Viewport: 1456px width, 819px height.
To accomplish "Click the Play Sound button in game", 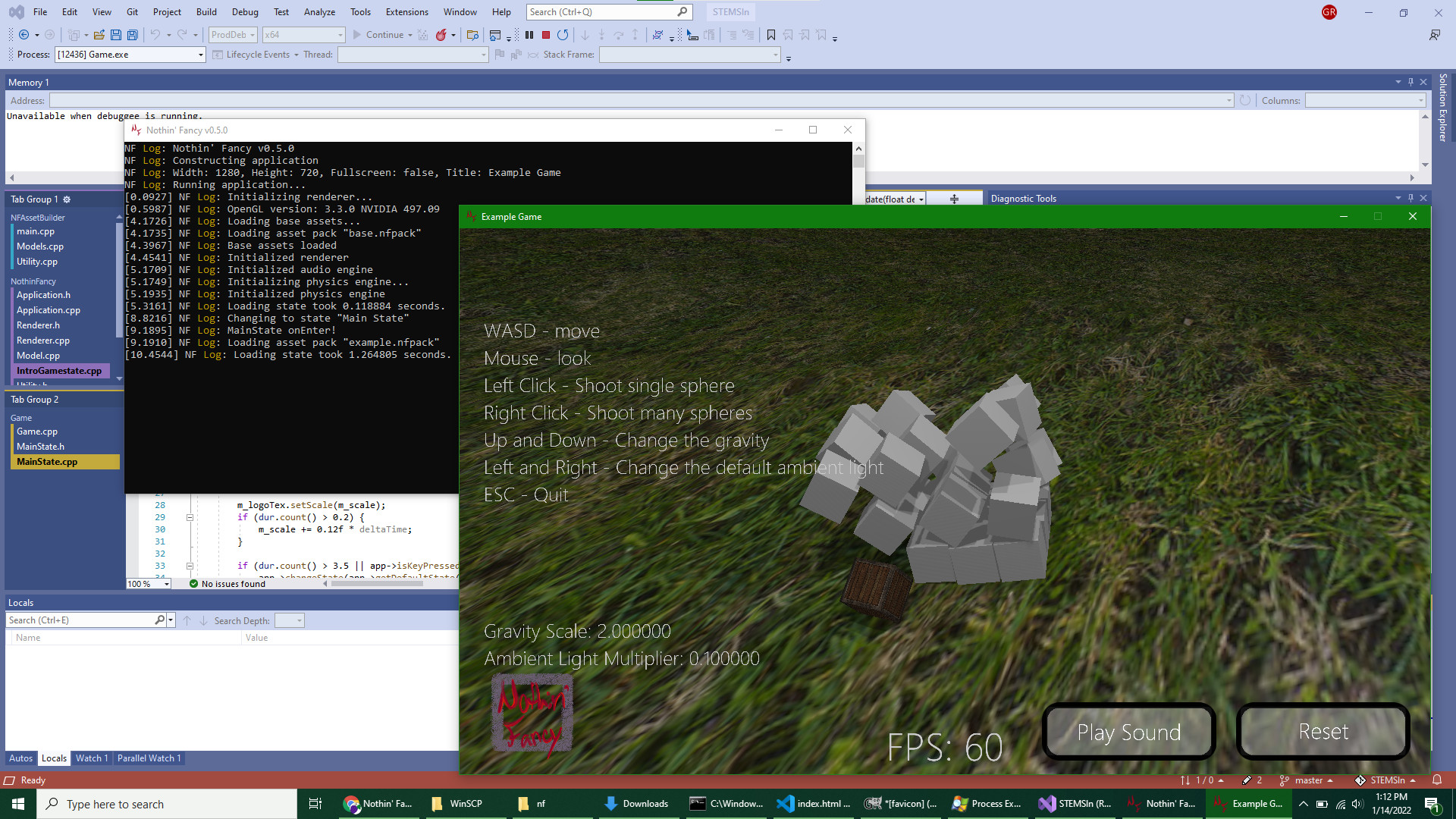I will pyautogui.click(x=1128, y=732).
